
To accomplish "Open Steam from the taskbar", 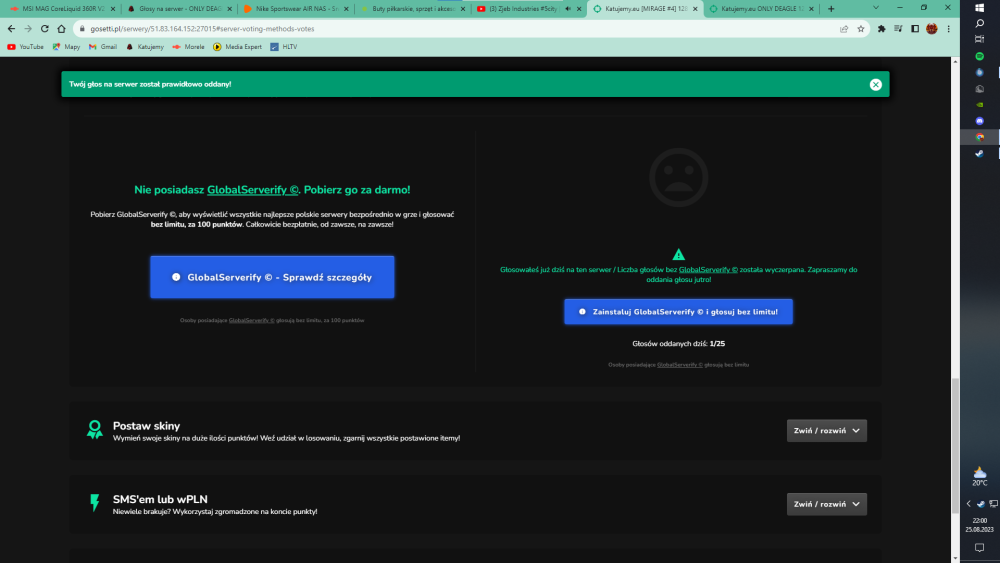I will click(980, 154).
